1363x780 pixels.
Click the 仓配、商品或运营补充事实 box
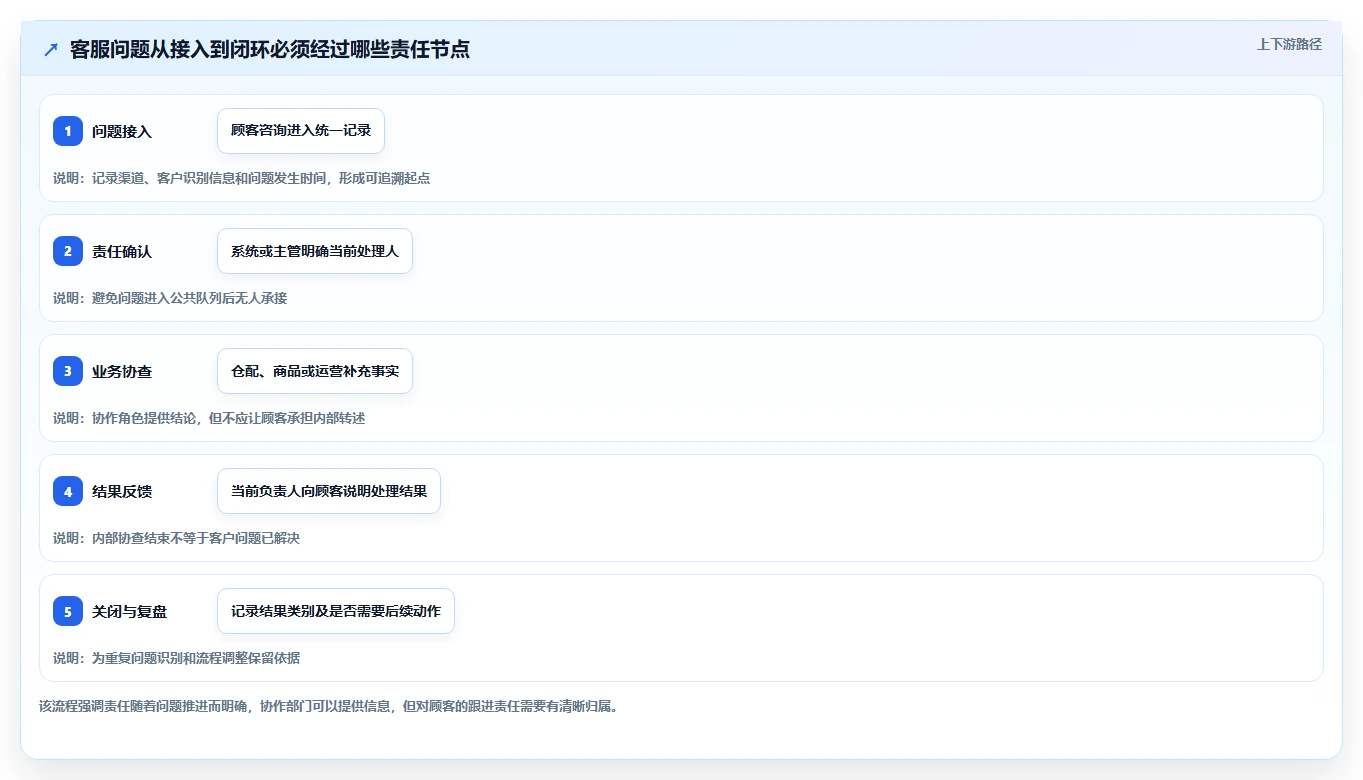click(x=315, y=371)
